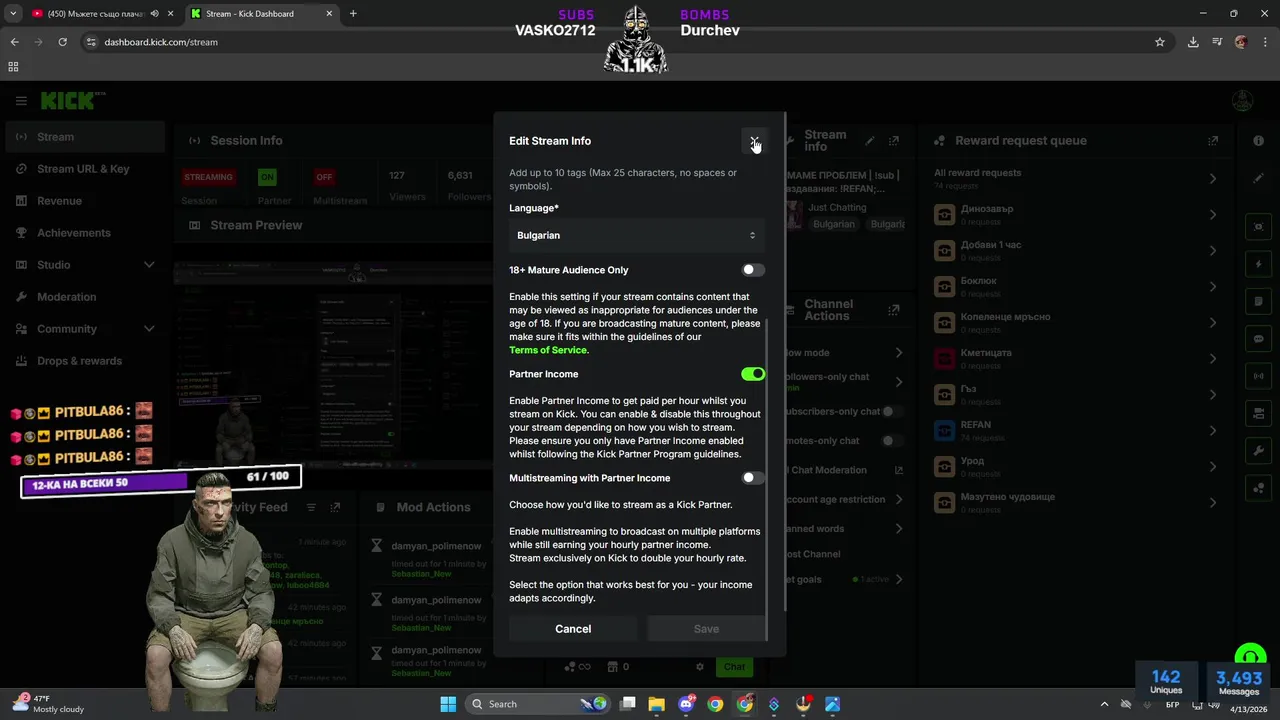Select Stream in the sidebar
The image size is (1280, 720).
click(x=84, y=137)
